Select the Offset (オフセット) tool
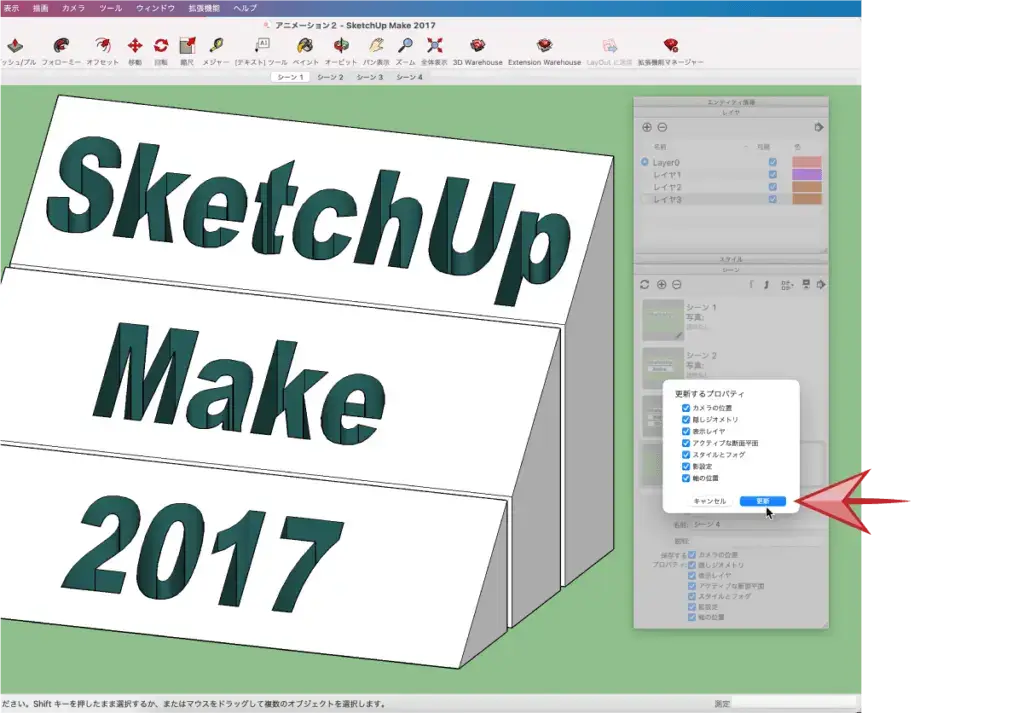This screenshot has width=1024, height=713. [102, 46]
